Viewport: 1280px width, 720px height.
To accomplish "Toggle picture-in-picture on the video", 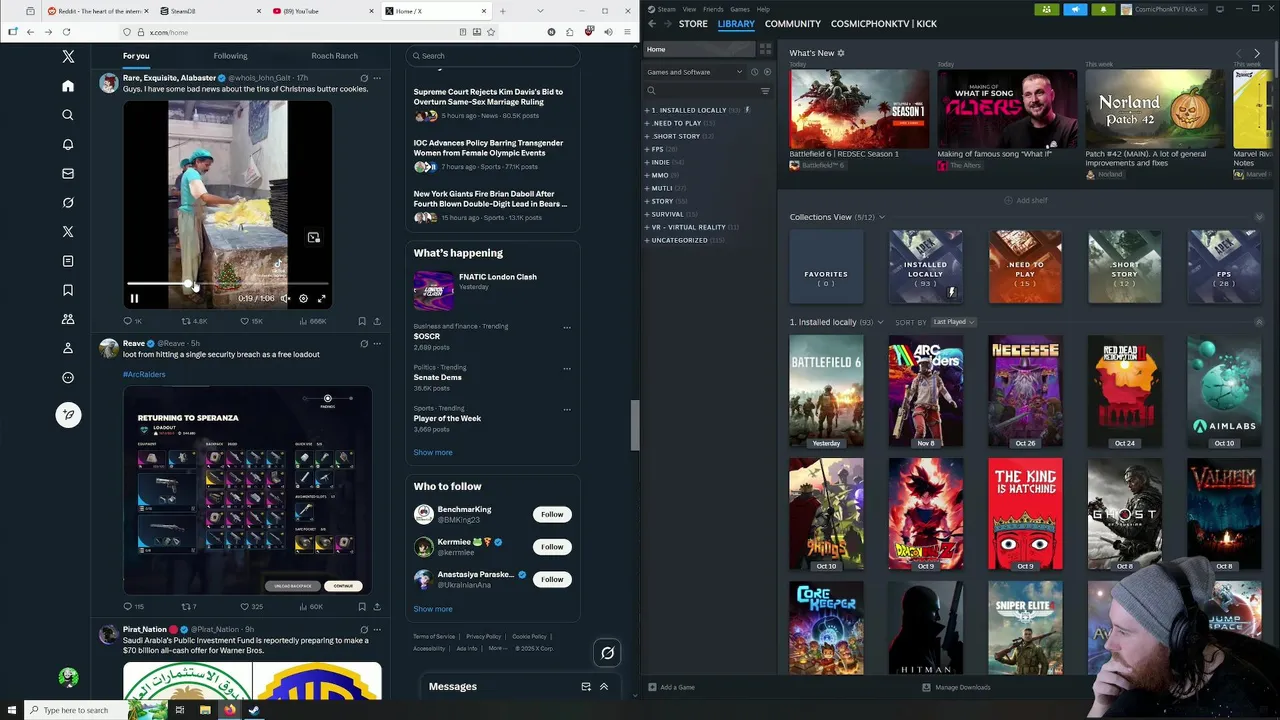I will click(x=313, y=237).
